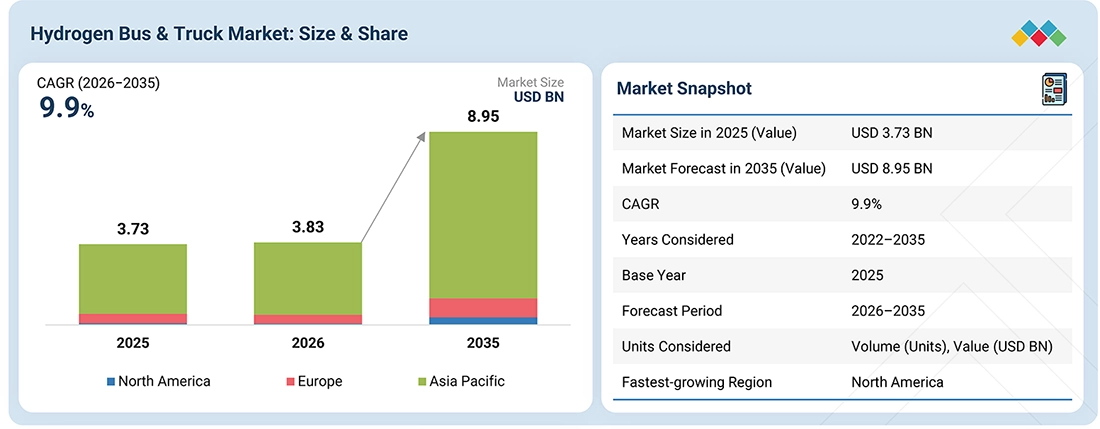Click the '2022–2035' table value
The image size is (1100, 429).
[888, 240]
